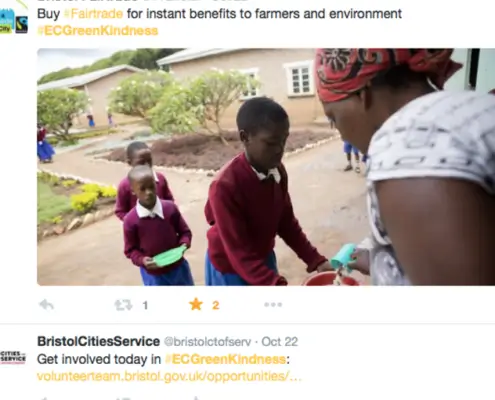Open the #Fairtrade hashtag link
495x400 pixels.
pos(93,14)
